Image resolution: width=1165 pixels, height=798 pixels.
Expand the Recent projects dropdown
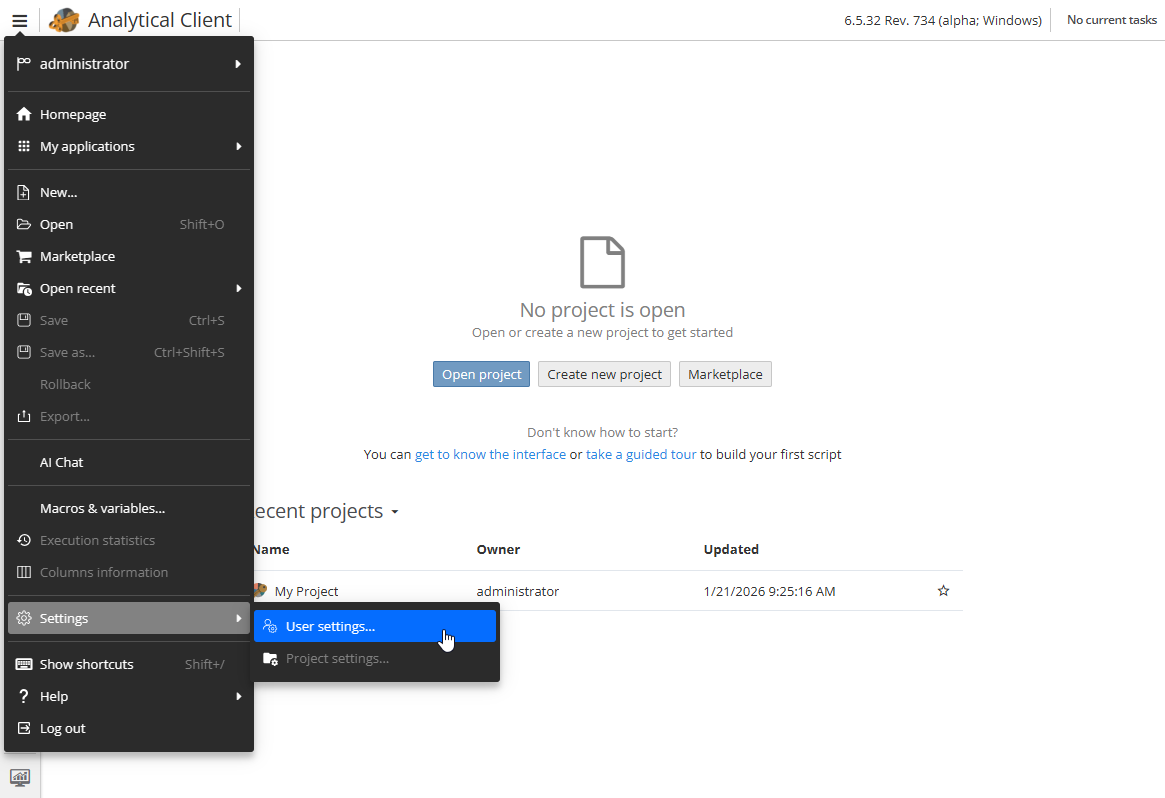(x=395, y=511)
